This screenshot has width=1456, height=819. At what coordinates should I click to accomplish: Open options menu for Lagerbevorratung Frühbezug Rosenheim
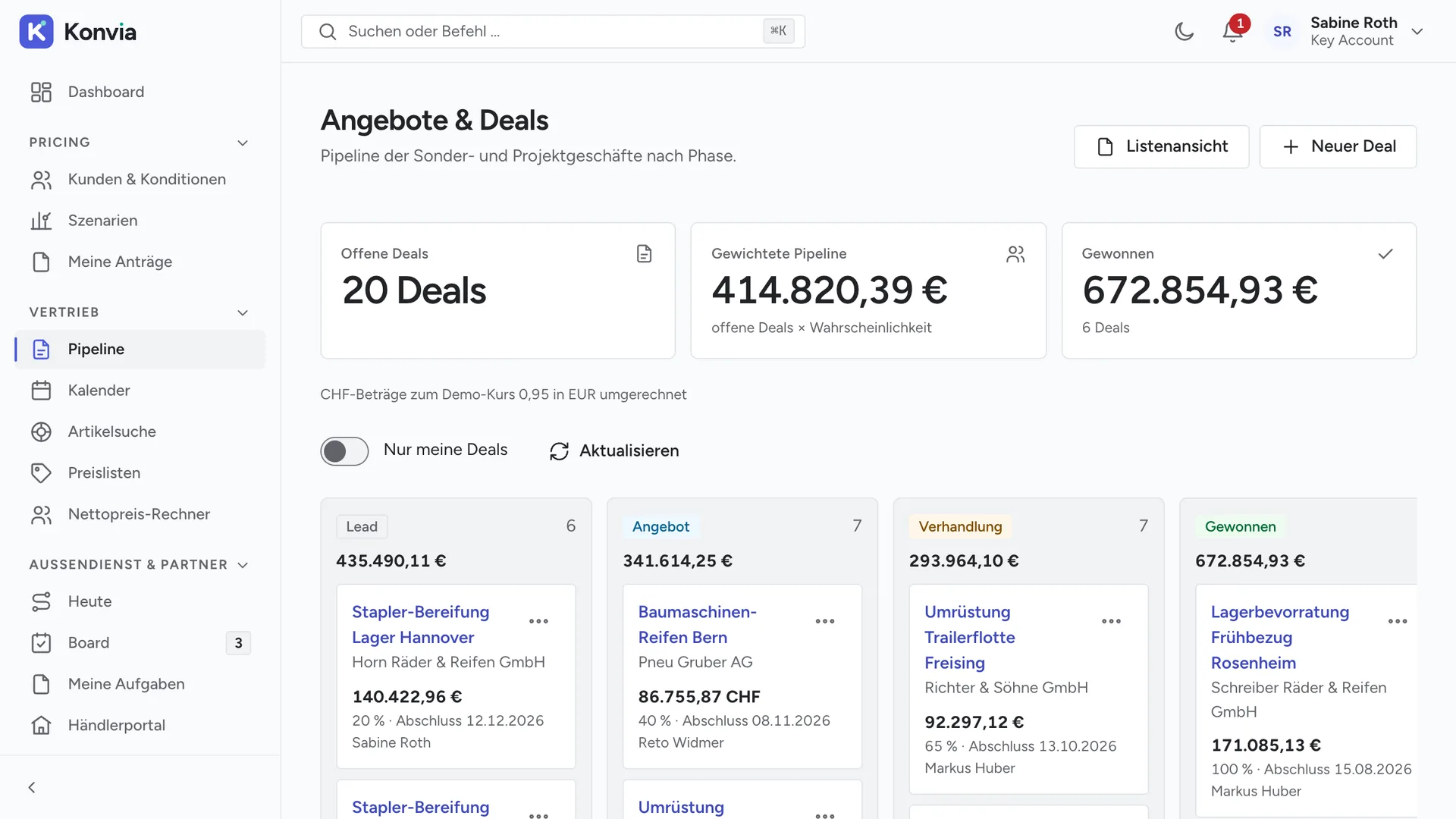click(1398, 621)
